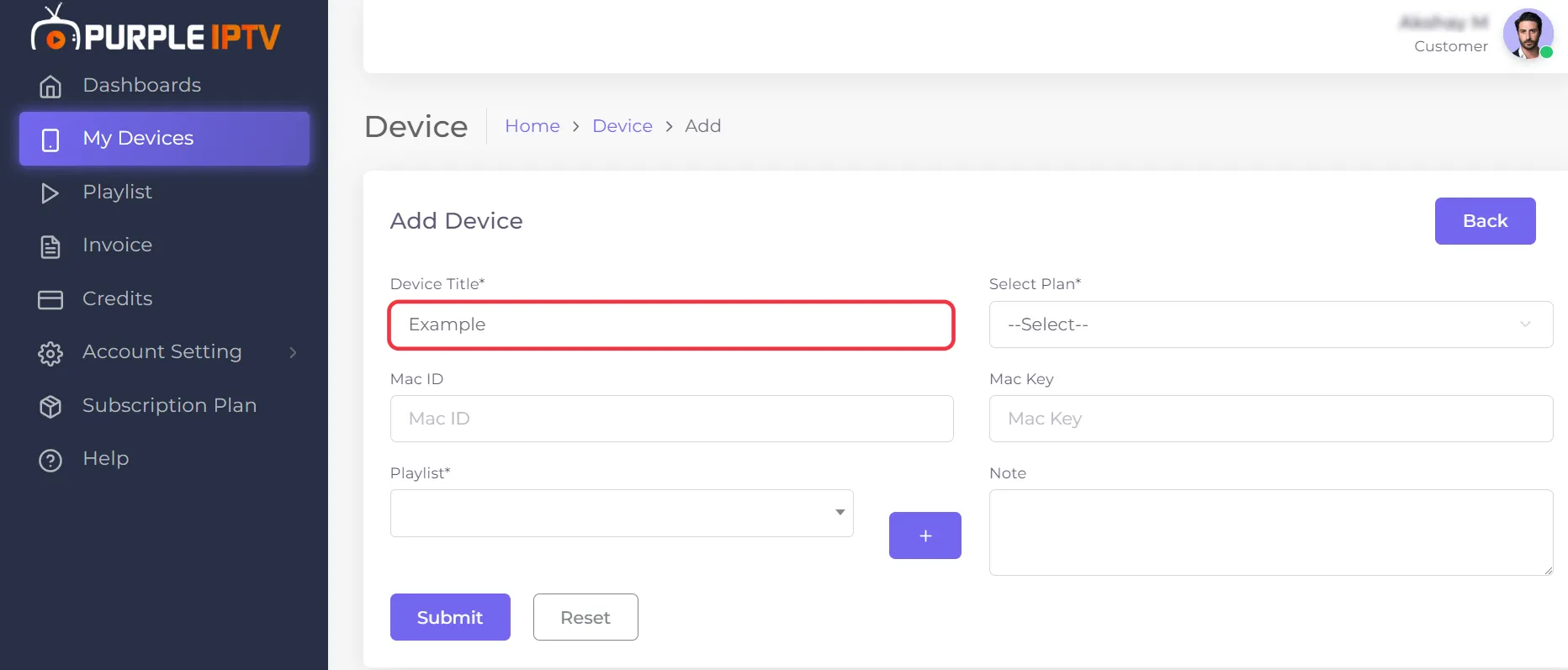Click the Dashboards home icon

click(x=50, y=86)
